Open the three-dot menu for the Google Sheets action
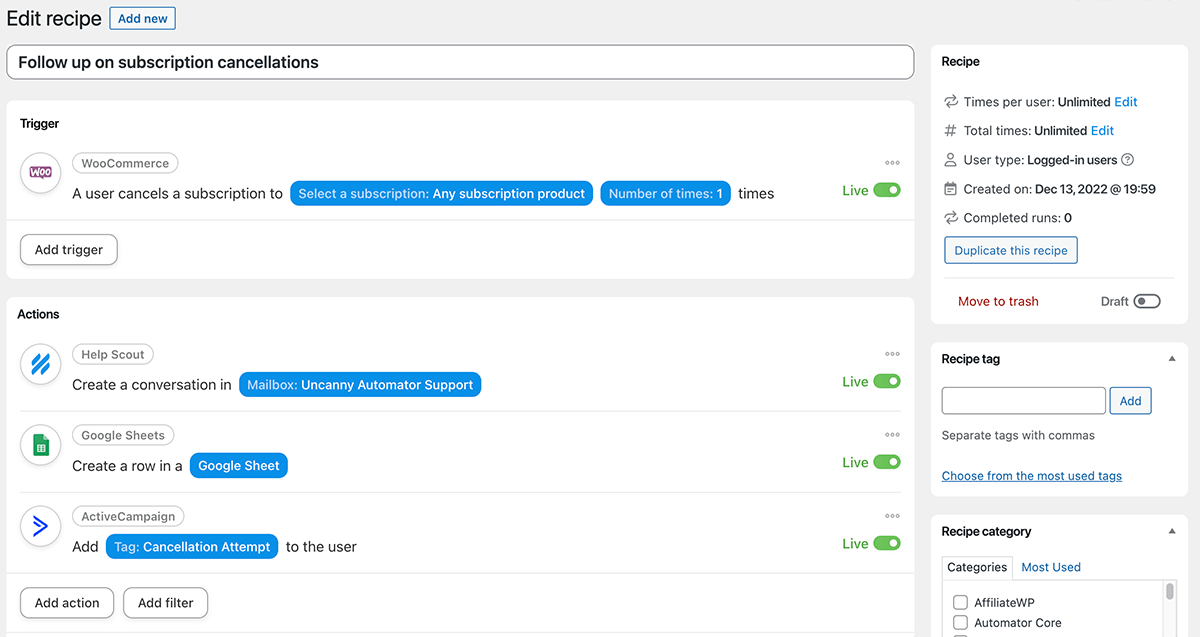 [892, 435]
